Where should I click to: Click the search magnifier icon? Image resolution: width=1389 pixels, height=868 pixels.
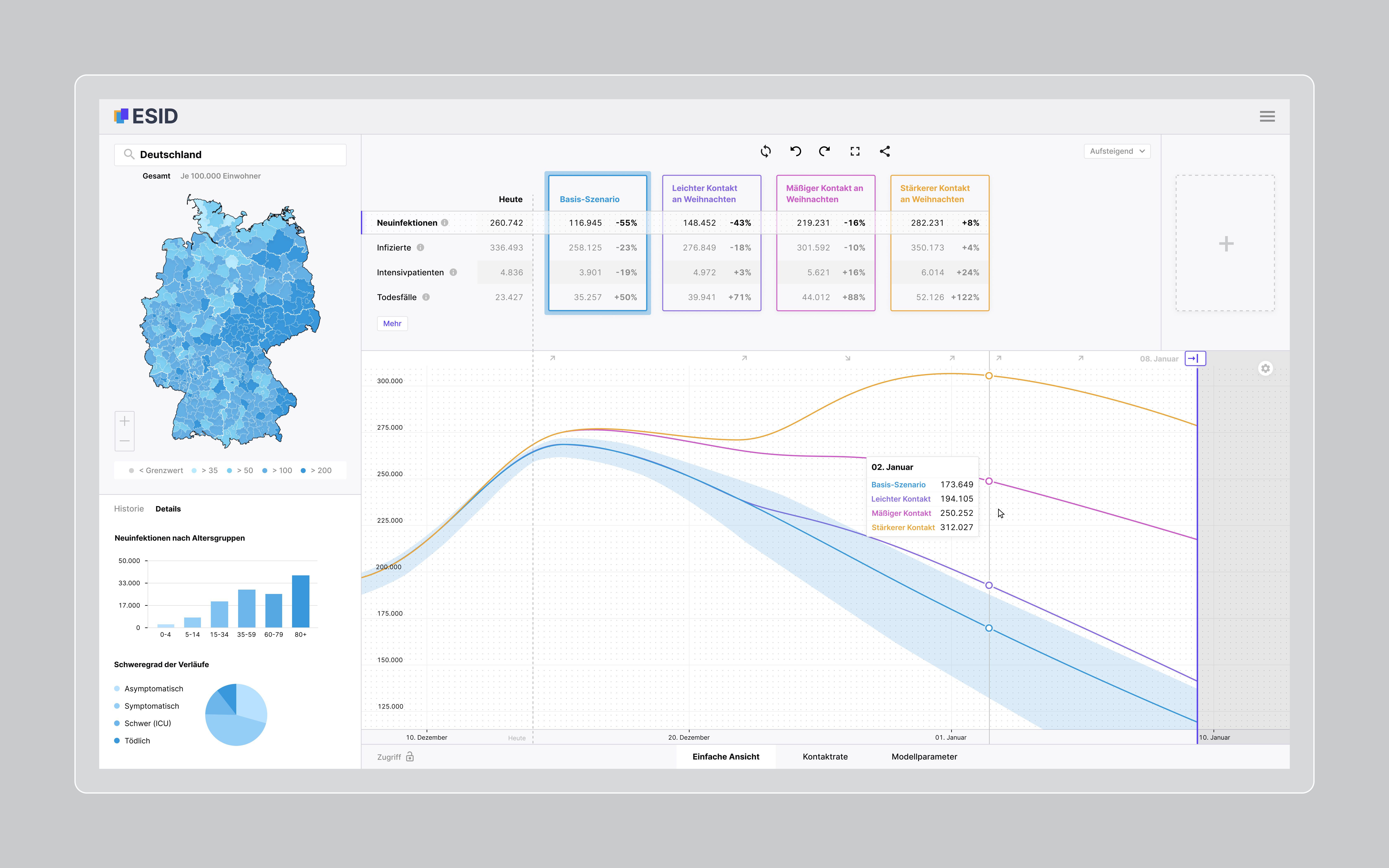(129, 154)
